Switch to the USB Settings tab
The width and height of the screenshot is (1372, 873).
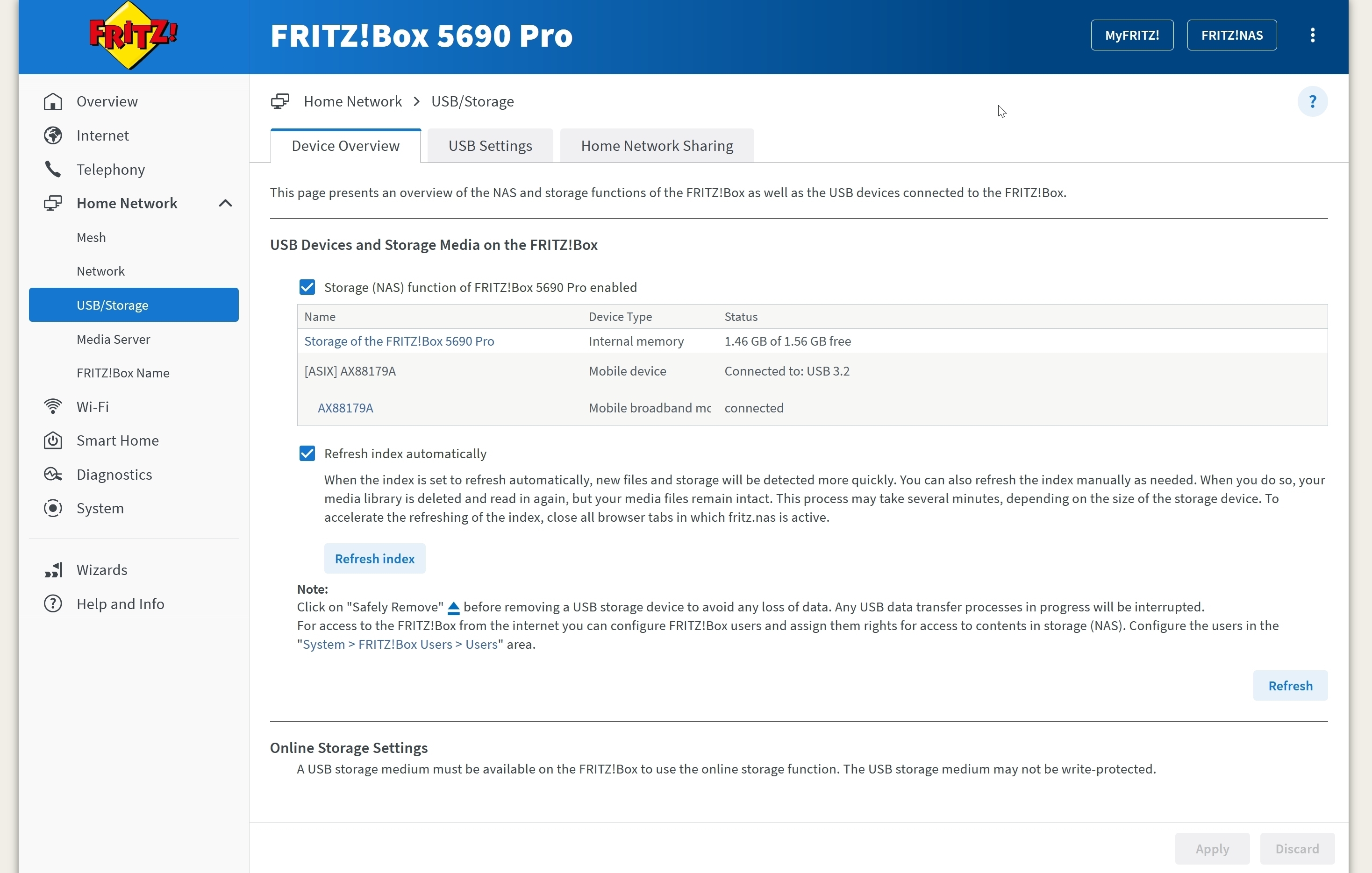[x=490, y=146]
